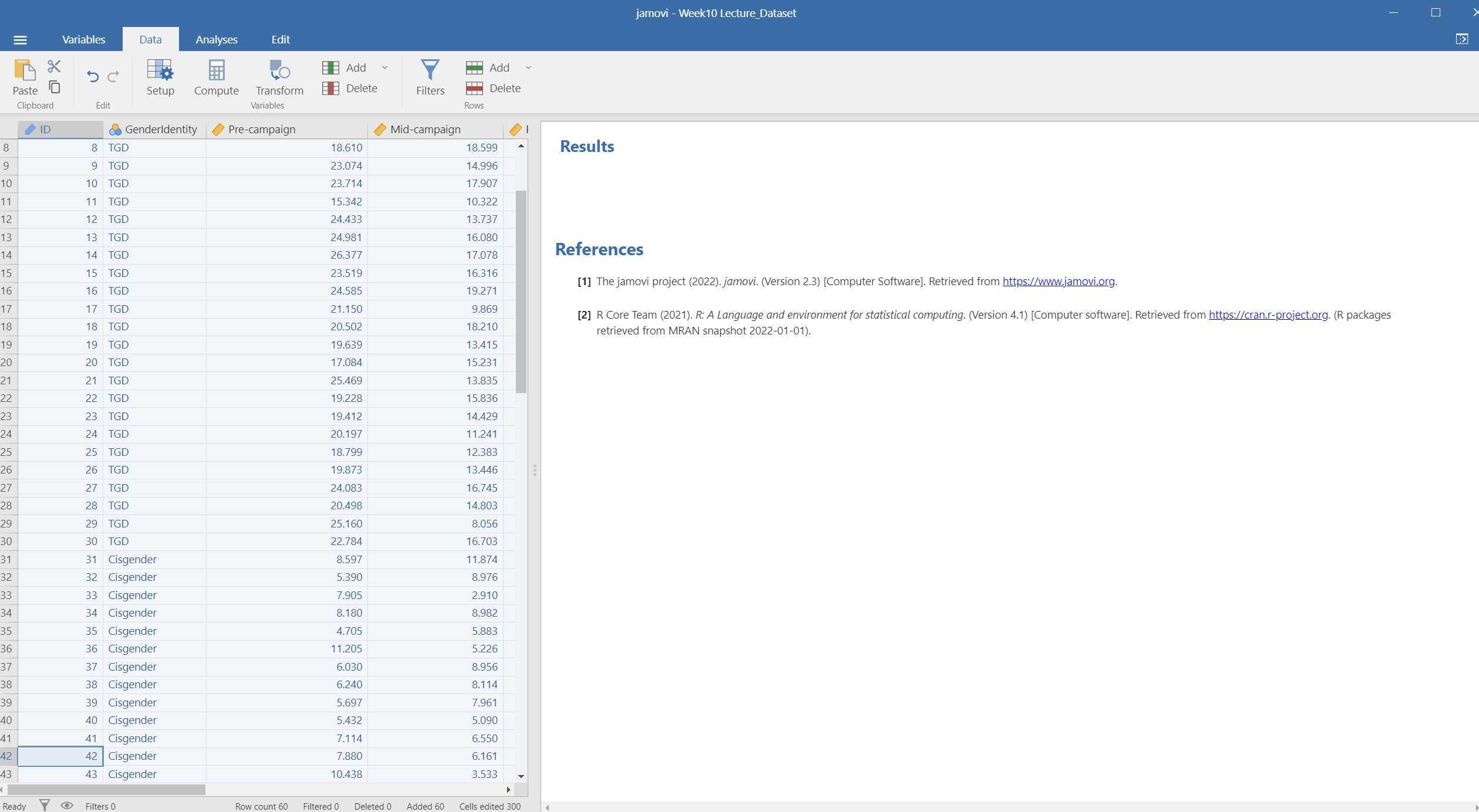Delete the selected row
Screen dimensions: 1479x812
(496, 88)
